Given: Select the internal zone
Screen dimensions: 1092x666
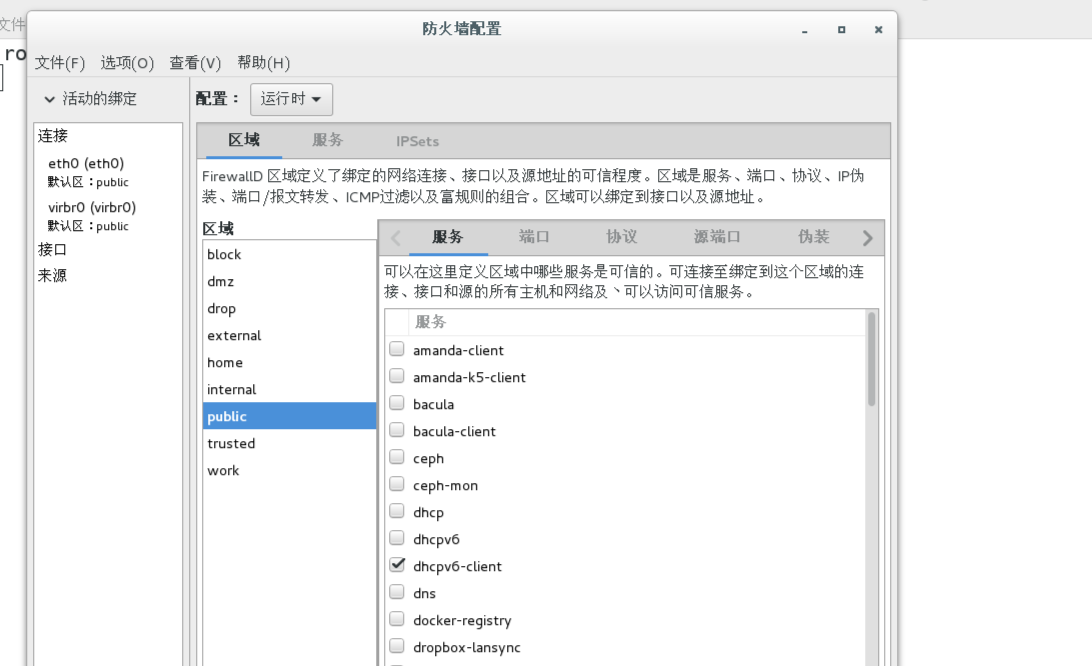Looking at the screenshot, I should coord(289,389).
